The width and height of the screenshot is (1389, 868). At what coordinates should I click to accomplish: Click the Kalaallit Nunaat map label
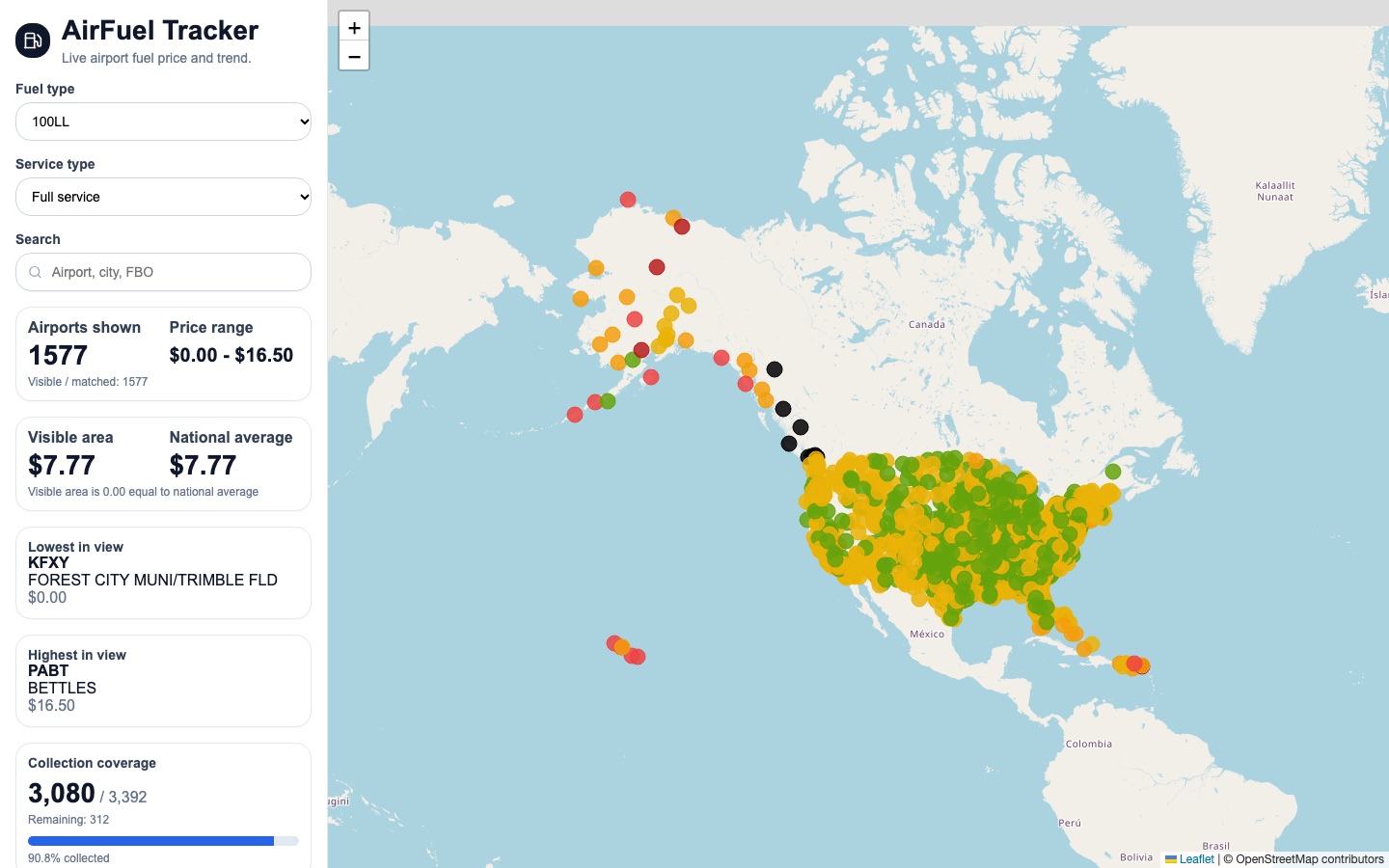(x=1275, y=191)
